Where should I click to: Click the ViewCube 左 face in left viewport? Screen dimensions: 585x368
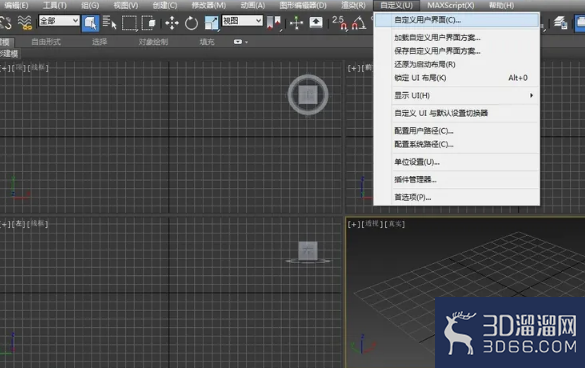click(x=308, y=250)
